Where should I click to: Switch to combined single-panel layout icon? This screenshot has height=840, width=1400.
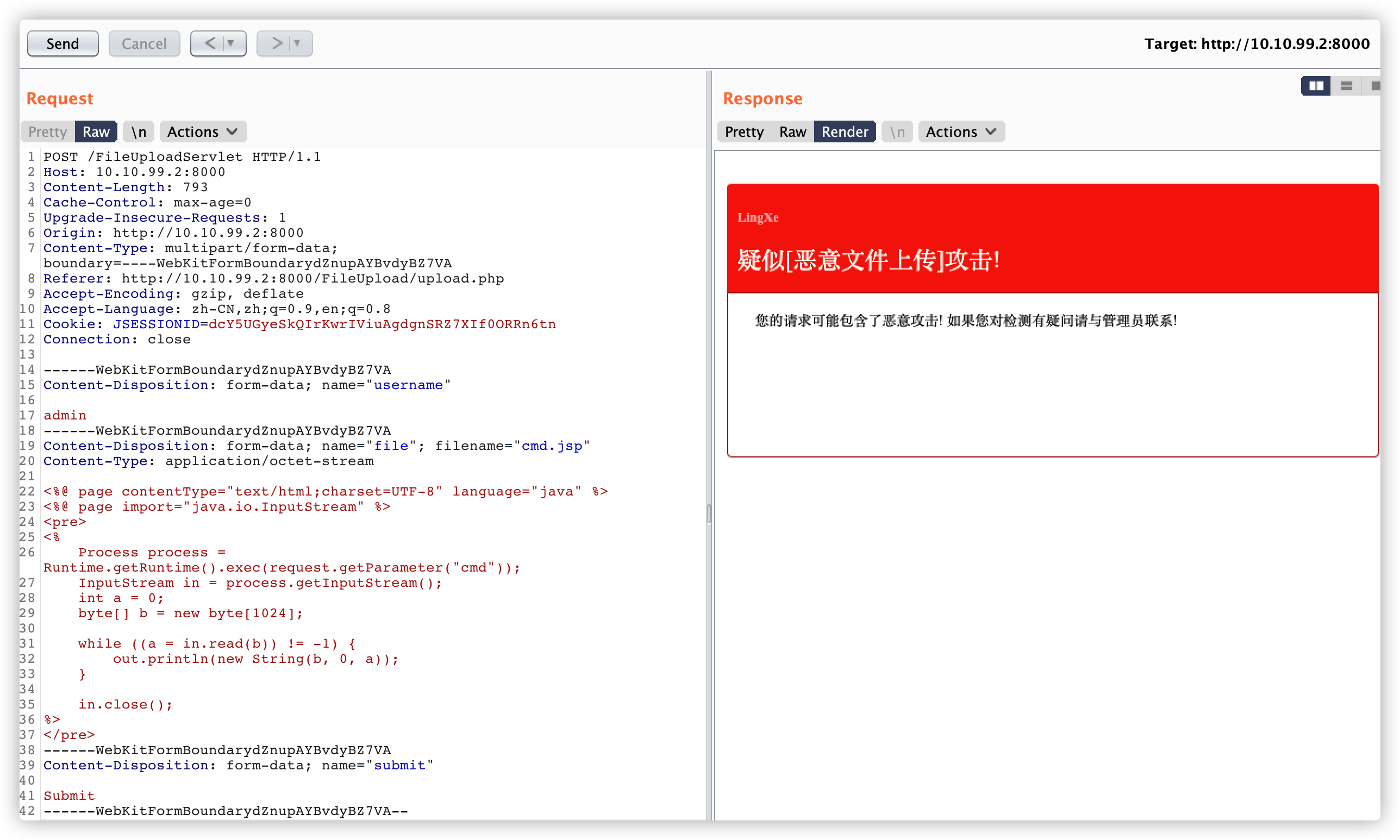click(1374, 86)
